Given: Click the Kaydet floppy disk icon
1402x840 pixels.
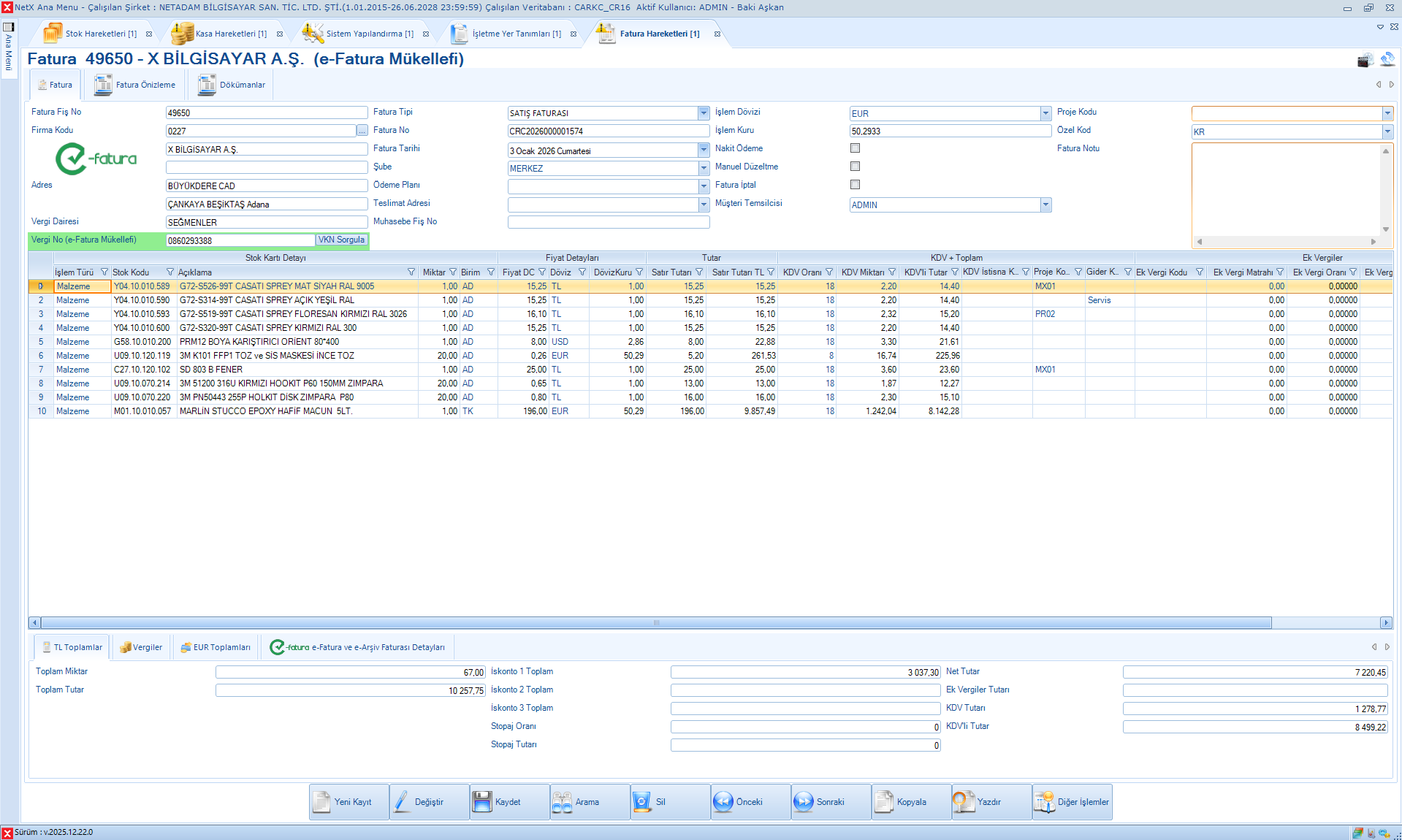Looking at the screenshot, I should (x=482, y=802).
